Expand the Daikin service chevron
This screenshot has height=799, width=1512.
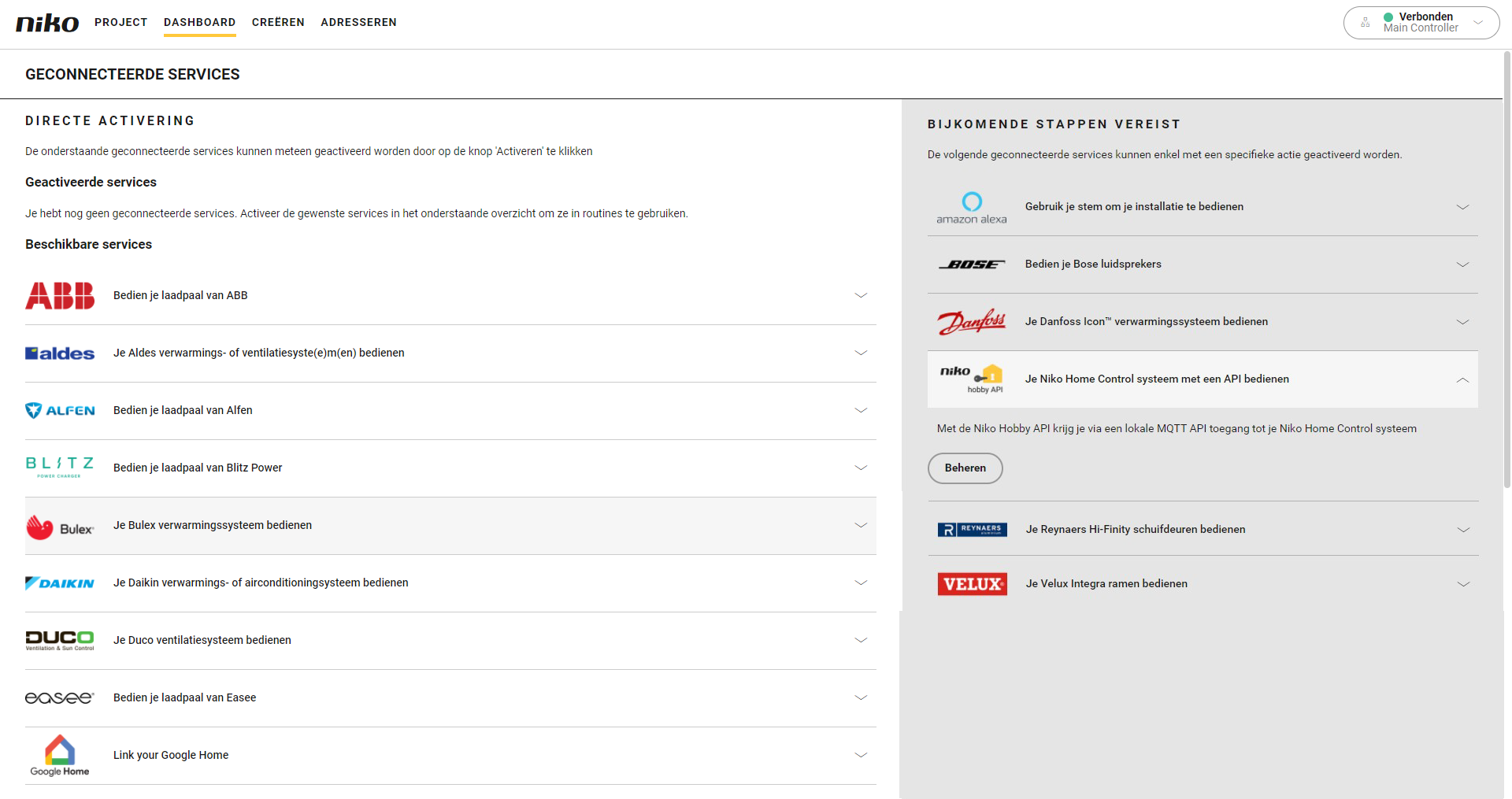coord(861,583)
